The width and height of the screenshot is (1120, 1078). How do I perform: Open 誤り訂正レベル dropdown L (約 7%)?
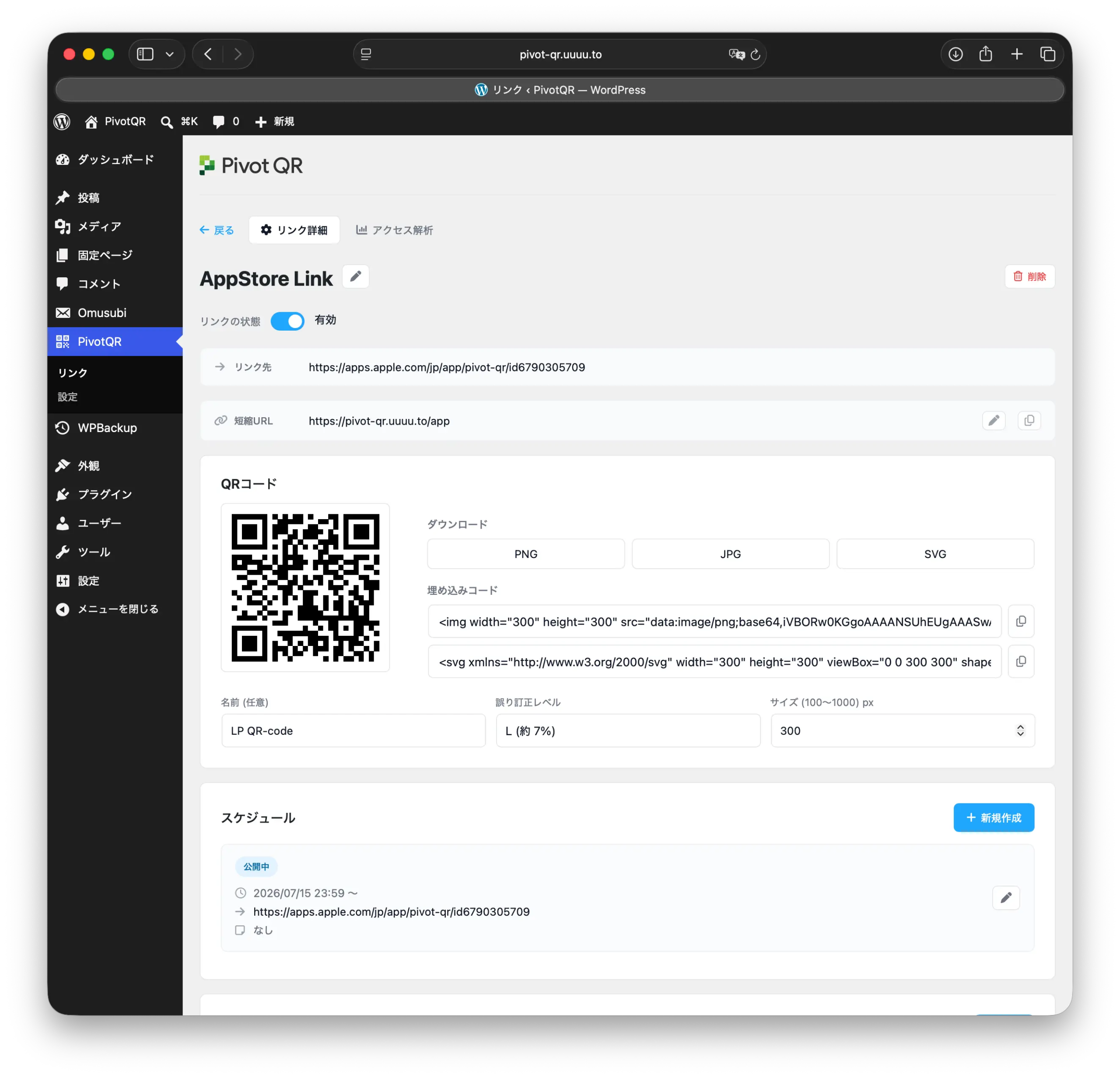(x=628, y=731)
